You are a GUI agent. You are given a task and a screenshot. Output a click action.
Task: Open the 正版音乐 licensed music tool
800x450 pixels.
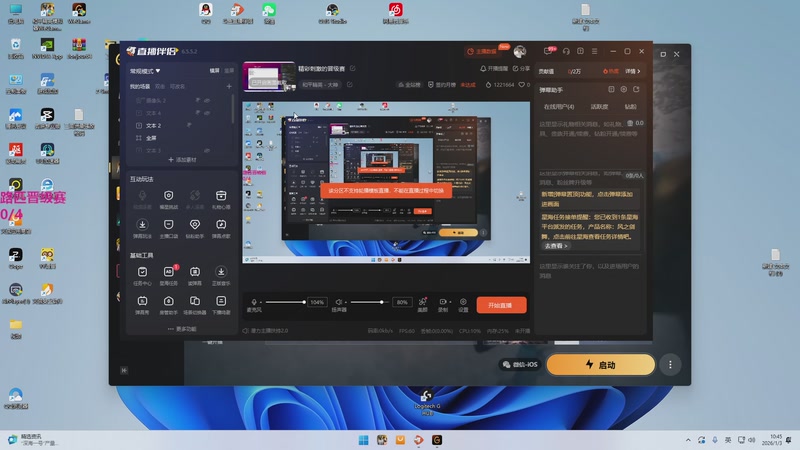221,276
